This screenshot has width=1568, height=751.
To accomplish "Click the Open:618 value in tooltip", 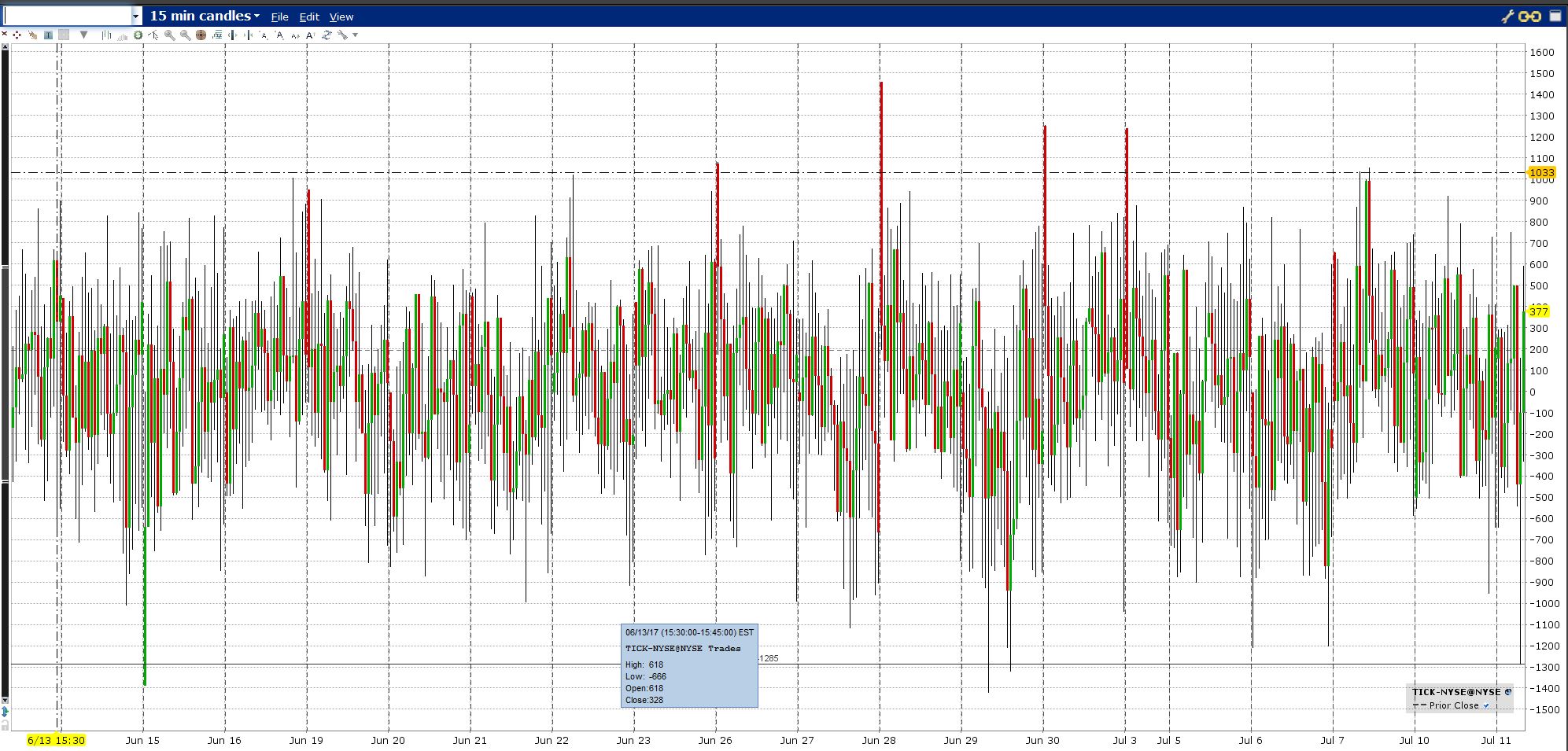I will click(644, 688).
